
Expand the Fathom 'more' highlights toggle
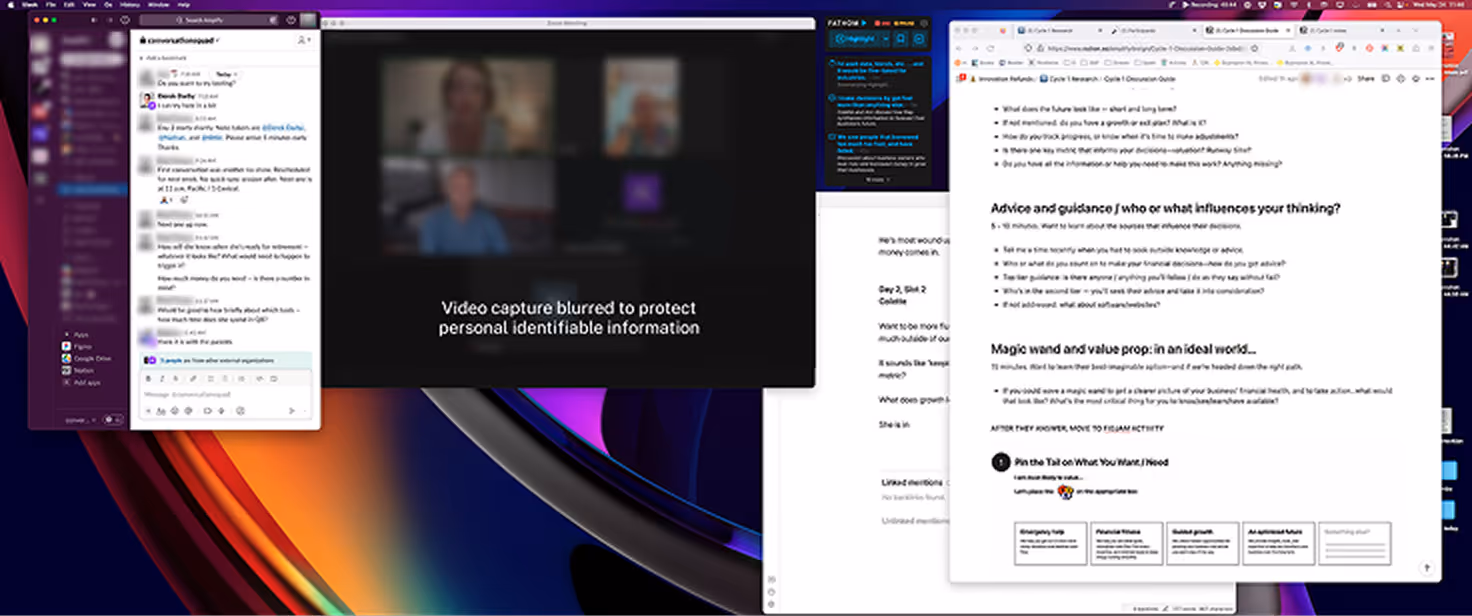pos(878,179)
